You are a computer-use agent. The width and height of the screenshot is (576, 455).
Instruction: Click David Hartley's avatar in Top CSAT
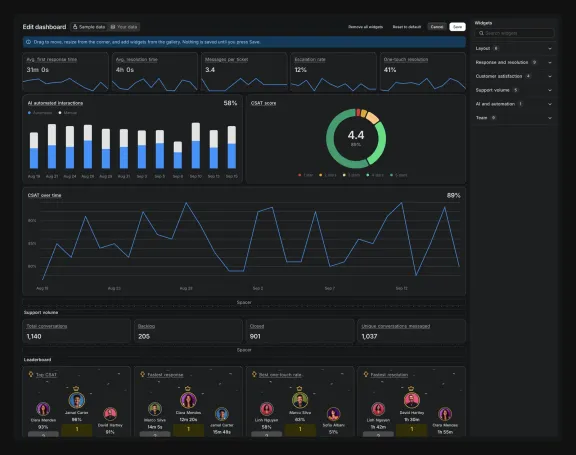[110, 414]
